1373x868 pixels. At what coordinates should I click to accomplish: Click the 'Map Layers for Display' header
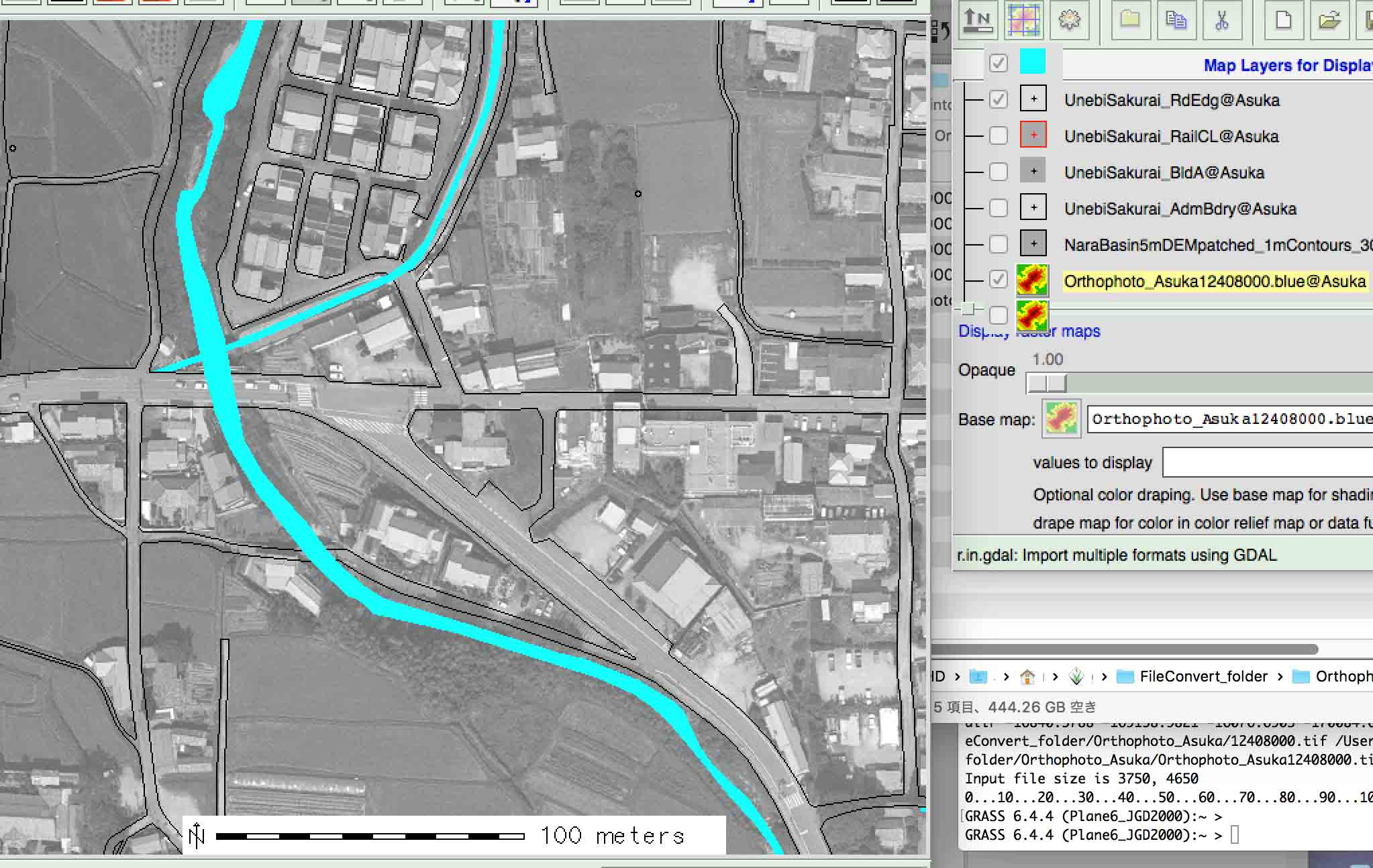point(1288,66)
